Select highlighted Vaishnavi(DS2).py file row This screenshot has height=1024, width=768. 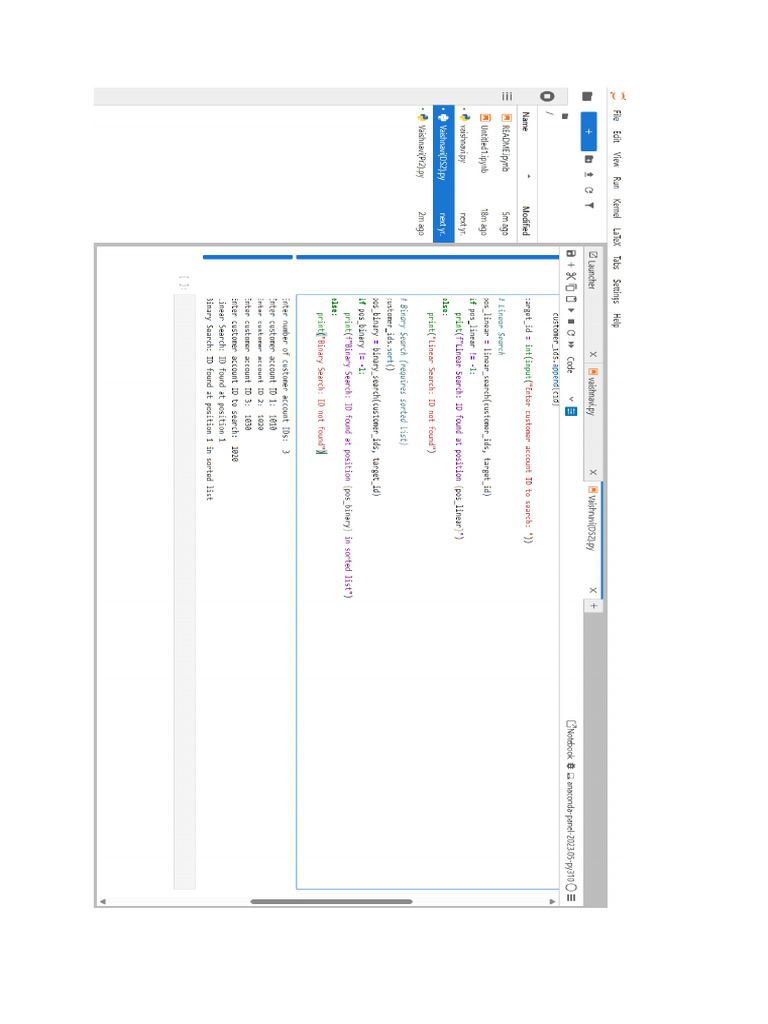pos(443,174)
